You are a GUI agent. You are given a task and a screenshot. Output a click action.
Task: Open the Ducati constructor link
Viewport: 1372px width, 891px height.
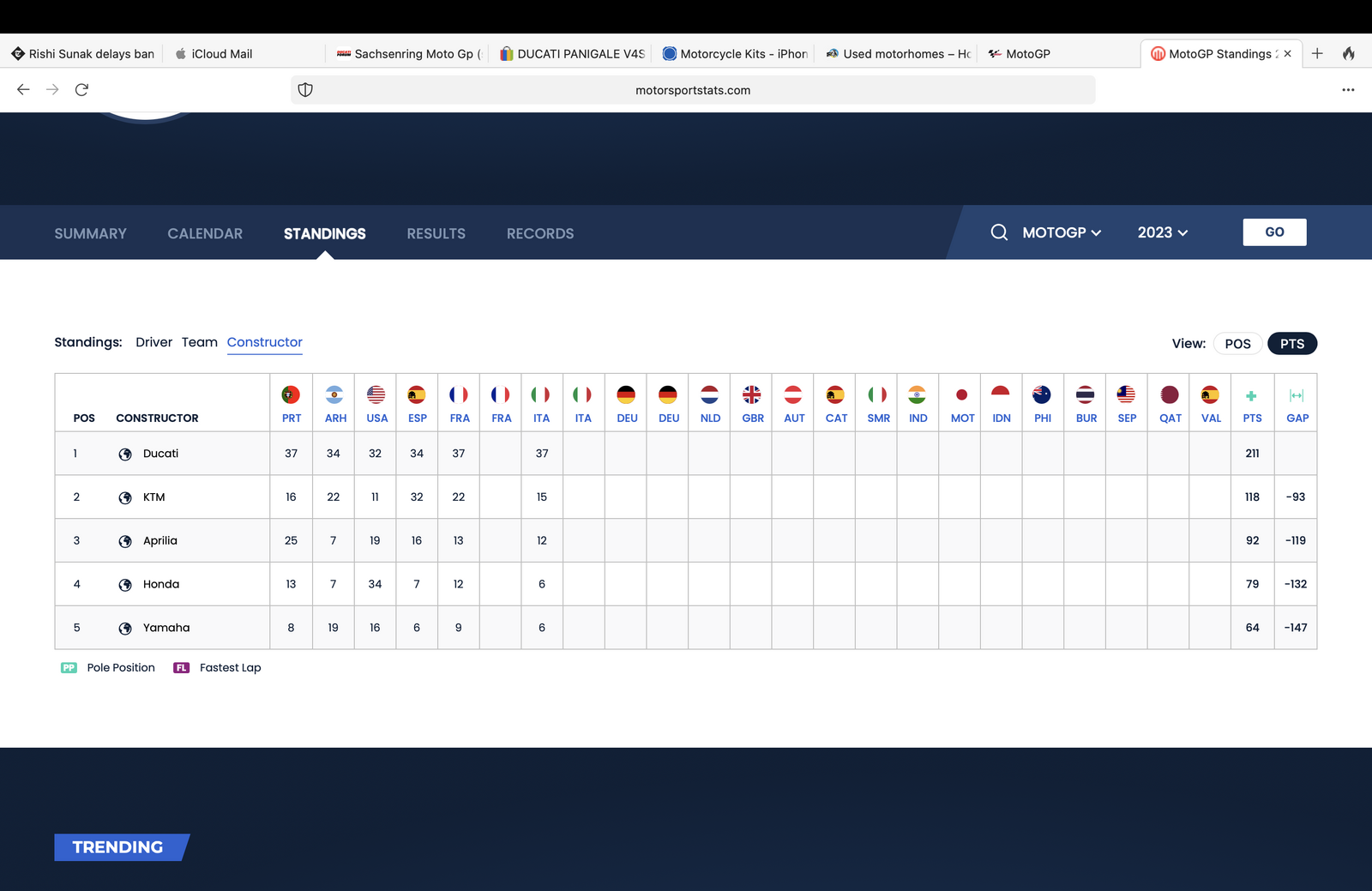click(x=160, y=454)
